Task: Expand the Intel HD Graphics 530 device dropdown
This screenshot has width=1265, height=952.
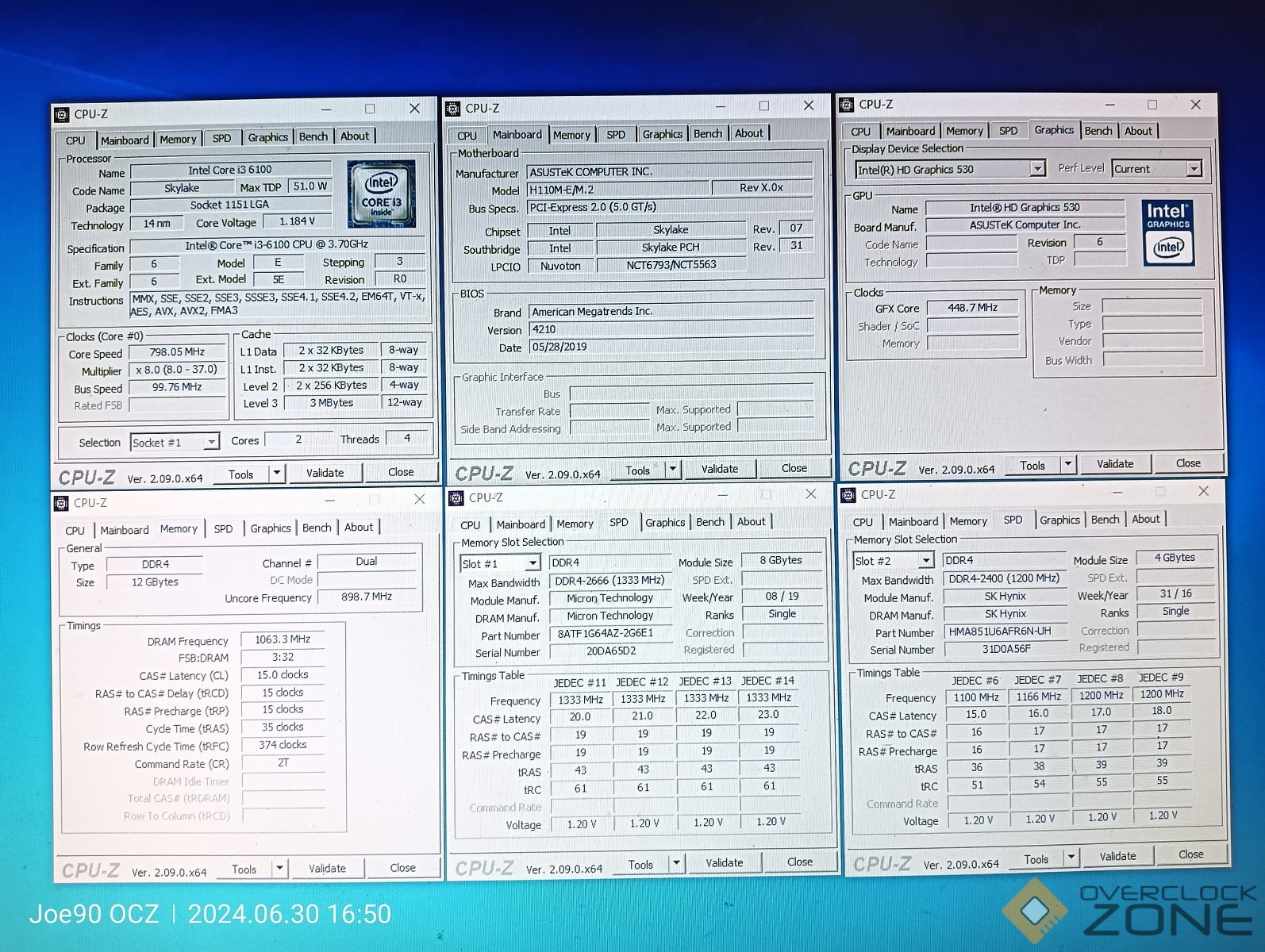Action: pos(1036,169)
